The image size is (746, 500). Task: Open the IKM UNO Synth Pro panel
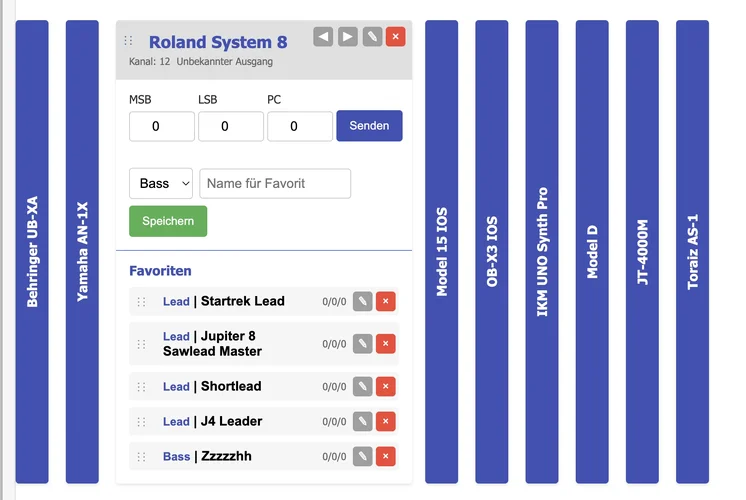(542, 252)
